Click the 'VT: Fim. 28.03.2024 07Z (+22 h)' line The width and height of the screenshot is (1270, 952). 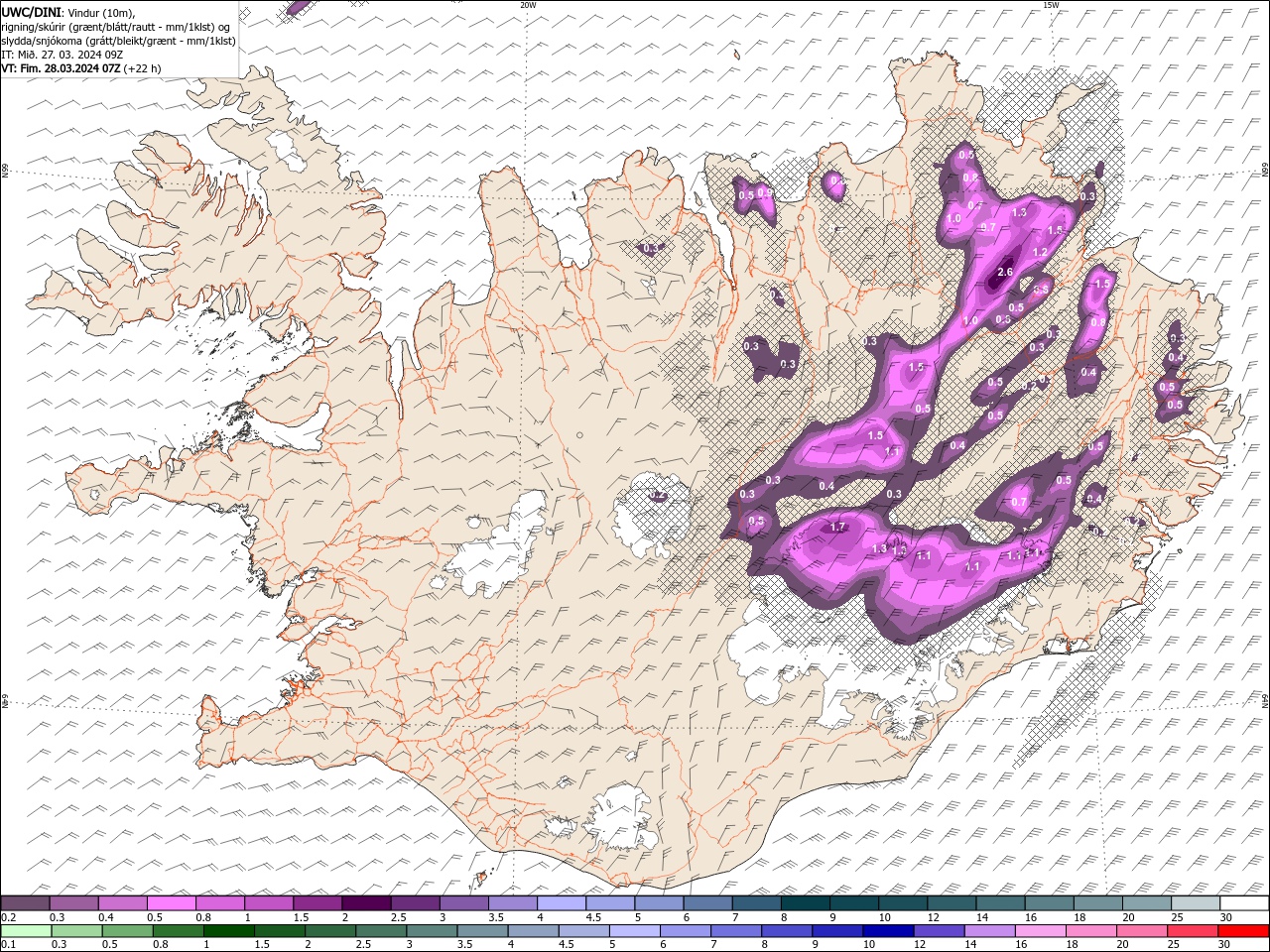81,68
